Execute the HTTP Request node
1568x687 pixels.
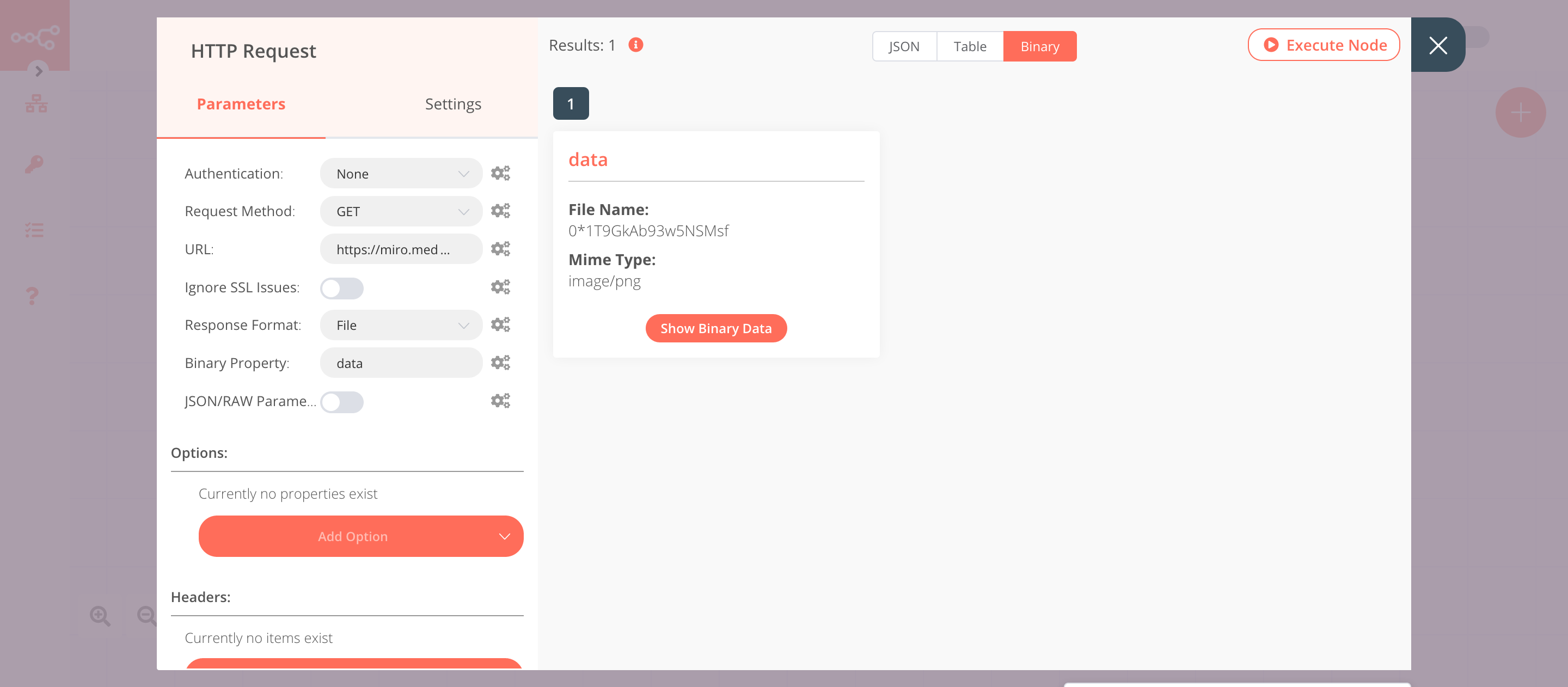1324,45
